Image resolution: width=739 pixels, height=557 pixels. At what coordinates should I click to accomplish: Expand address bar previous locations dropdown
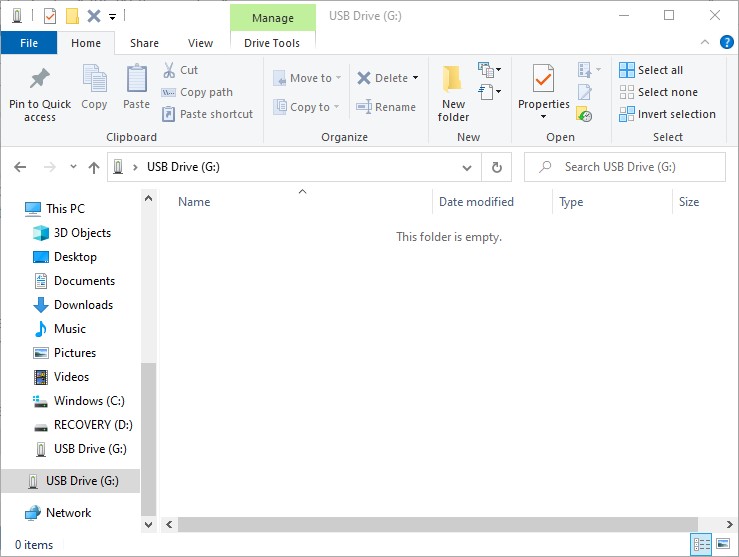tap(467, 167)
